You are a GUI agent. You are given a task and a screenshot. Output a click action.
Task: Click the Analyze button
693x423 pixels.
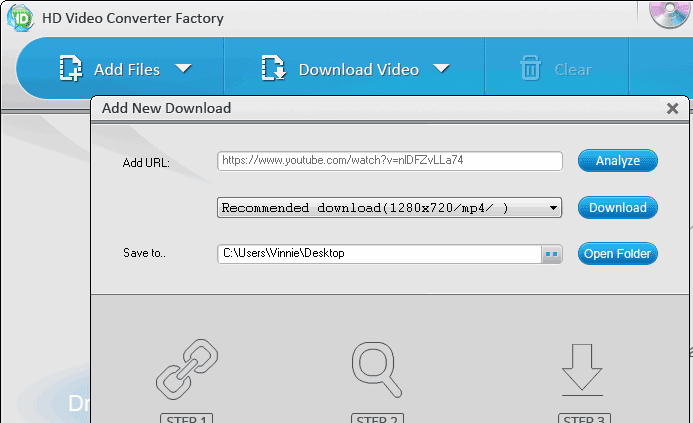click(x=617, y=160)
